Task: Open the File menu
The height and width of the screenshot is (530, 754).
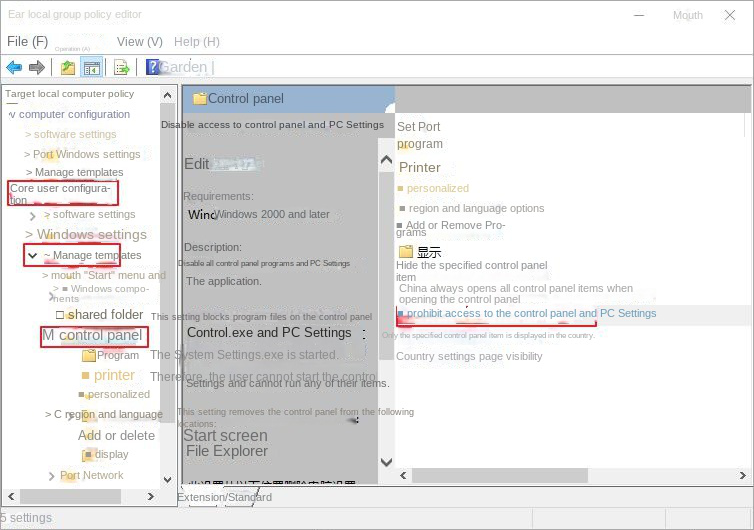Action: [x=27, y=42]
